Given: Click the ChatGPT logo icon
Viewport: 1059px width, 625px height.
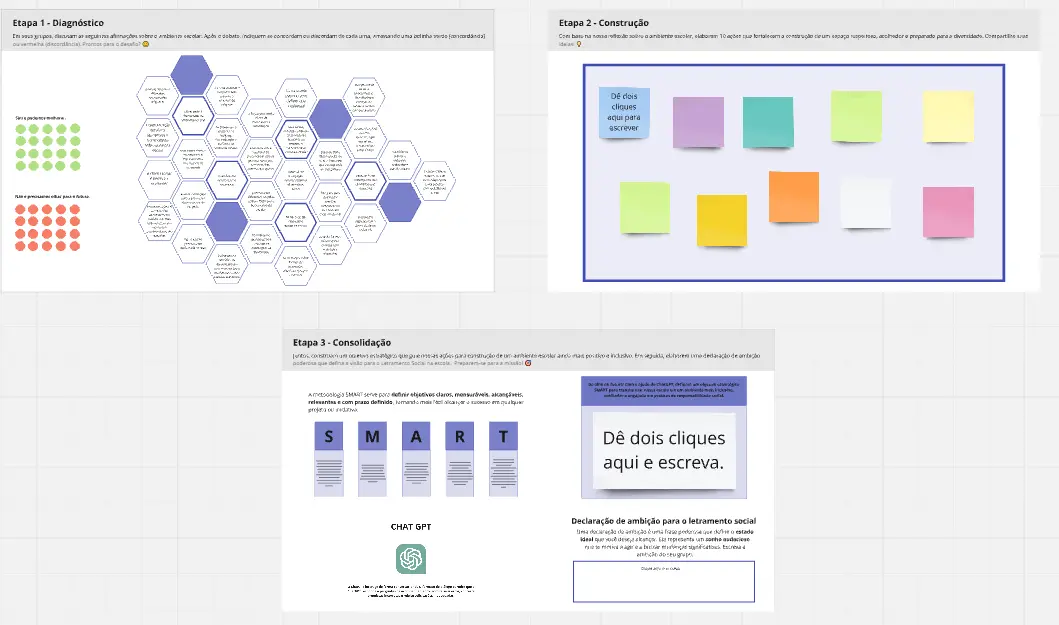Looking at the screenshot, I should point(412,559).
